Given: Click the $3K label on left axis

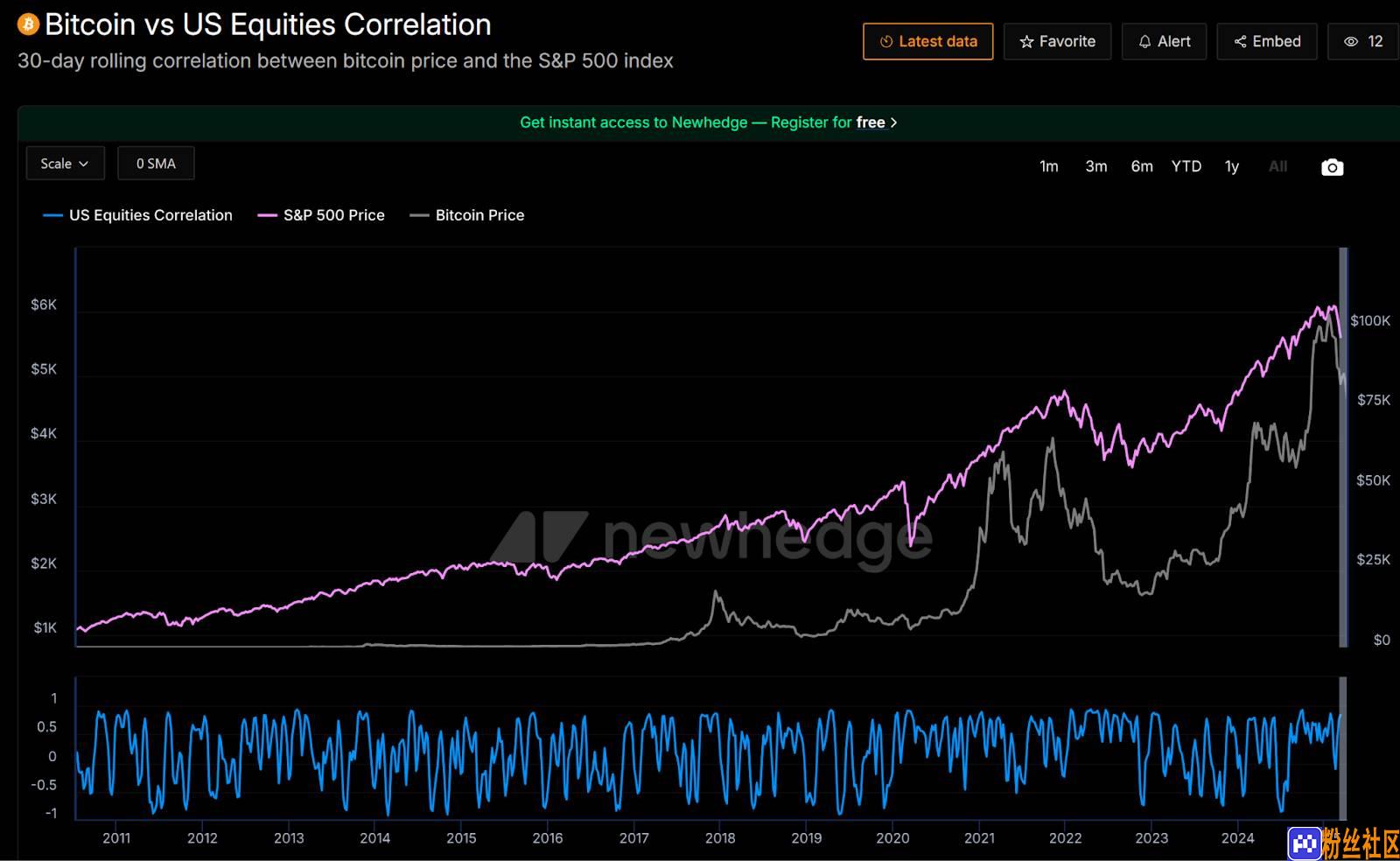Looking at the screenshot, I should point(44,499).
